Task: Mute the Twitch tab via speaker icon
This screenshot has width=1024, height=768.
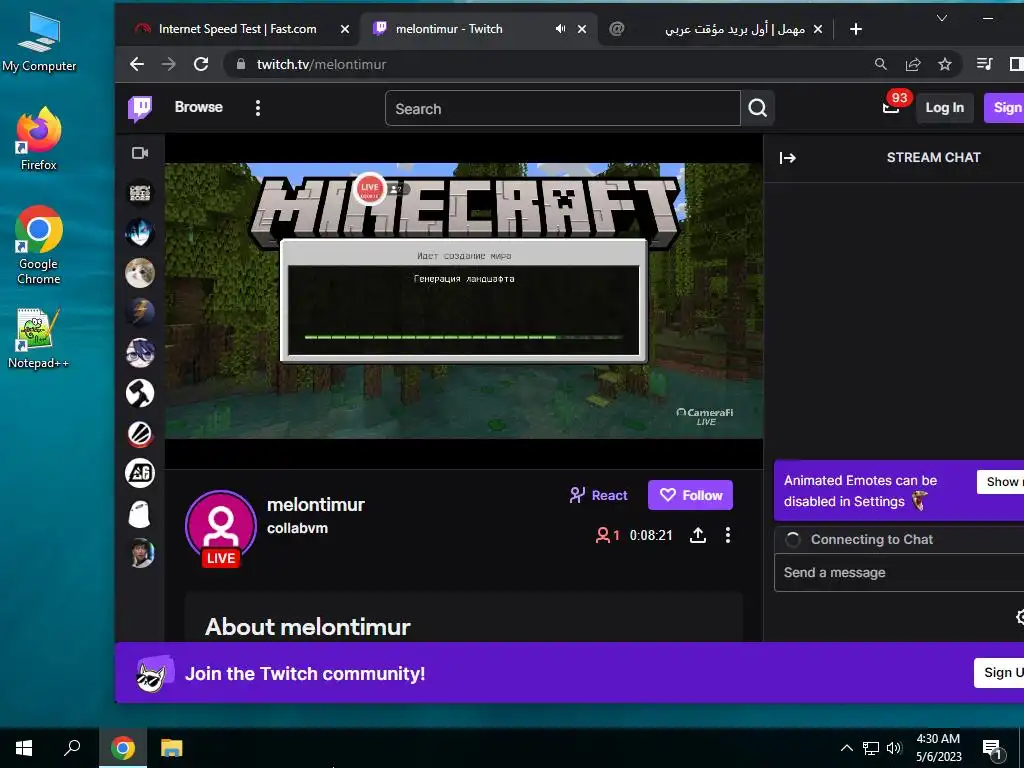Action: point(560,29)
